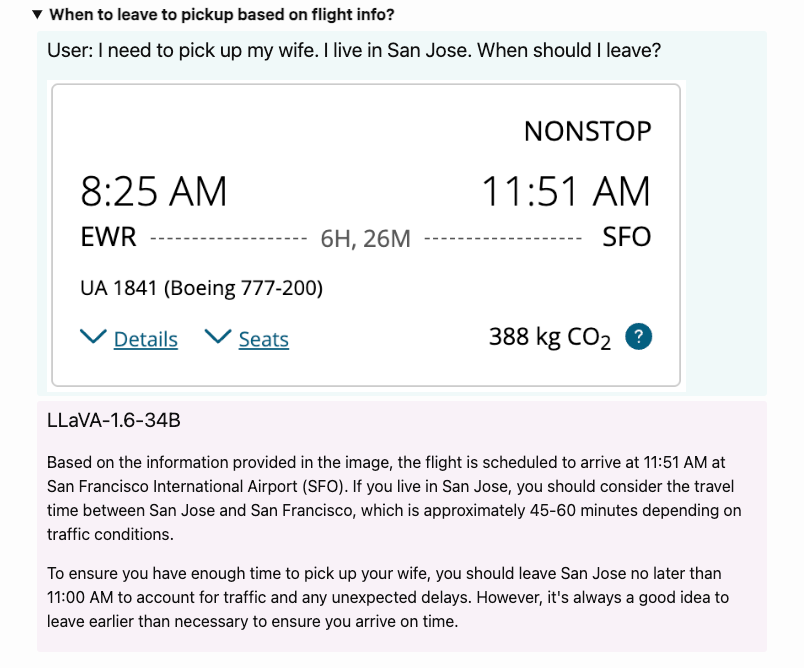Click the 6H, 26M flight duration
Screen dimensions: 804x668
click(365, 238)
